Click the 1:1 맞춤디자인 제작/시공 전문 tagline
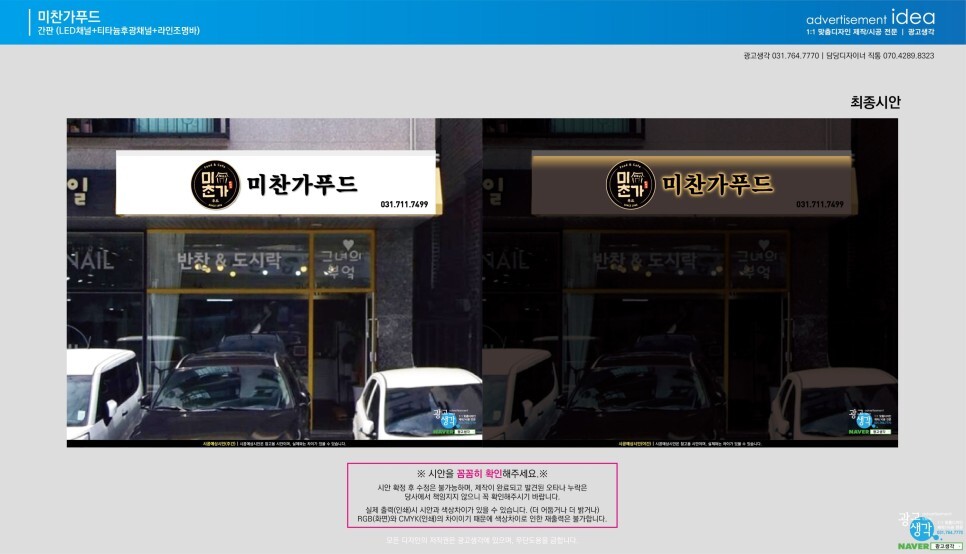The image size is (966, 554). tap(850, 32)
